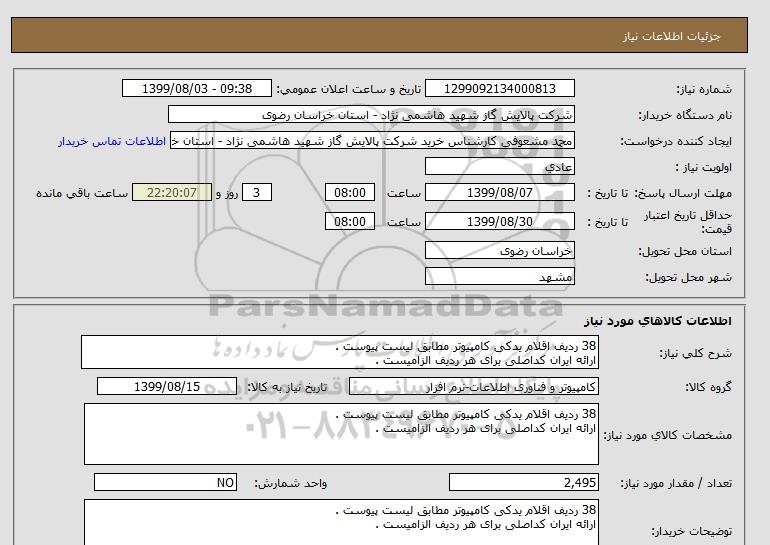Click the نام دستگاه خریدار field

[371, 114]
